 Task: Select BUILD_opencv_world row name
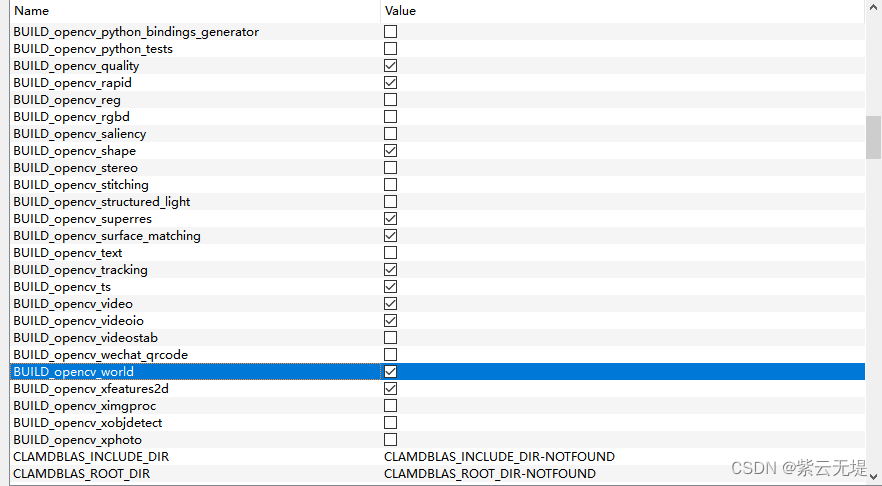(x=74, y=372)
